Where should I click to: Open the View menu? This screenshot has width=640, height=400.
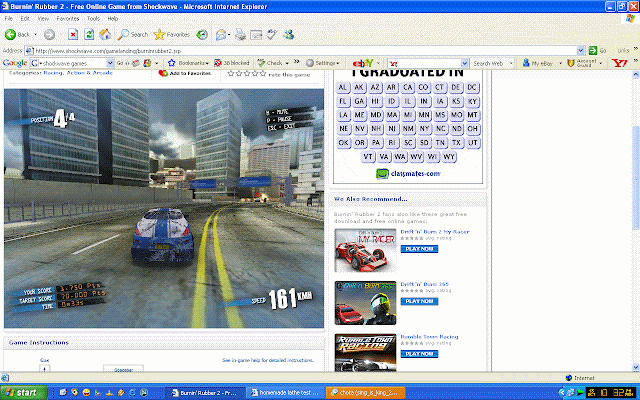[43, 18]
